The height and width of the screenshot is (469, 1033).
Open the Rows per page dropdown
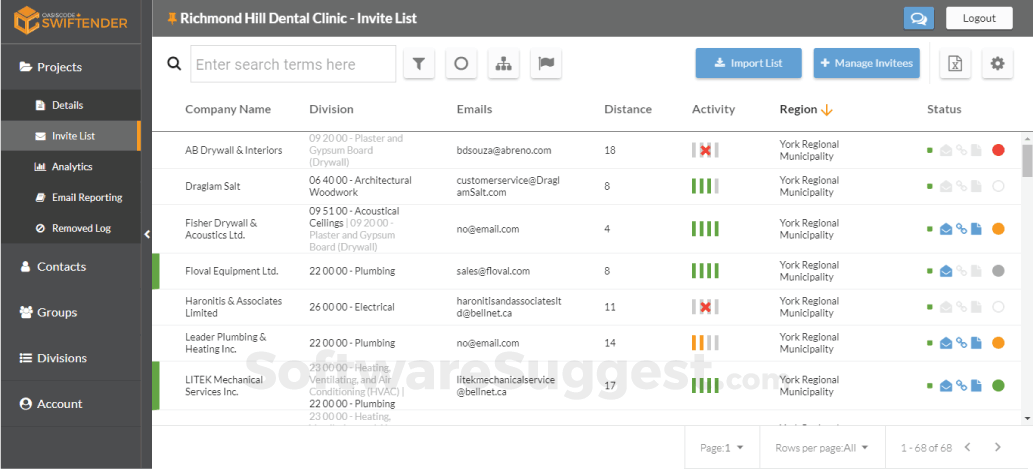[822, 447]
